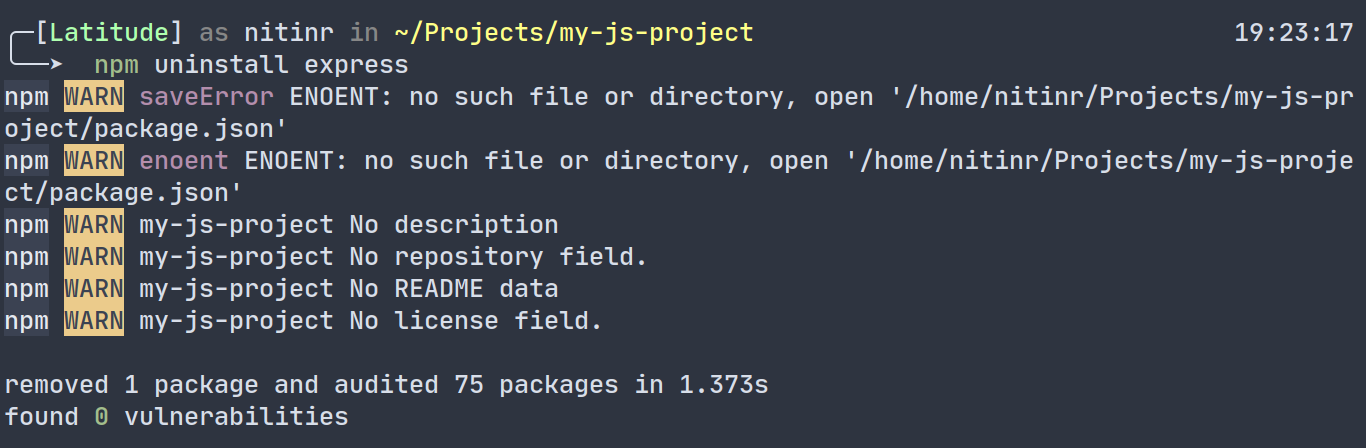This screenshot has height=448, width=1366.
Task: Click the No license field message
Action: point(475,321)
